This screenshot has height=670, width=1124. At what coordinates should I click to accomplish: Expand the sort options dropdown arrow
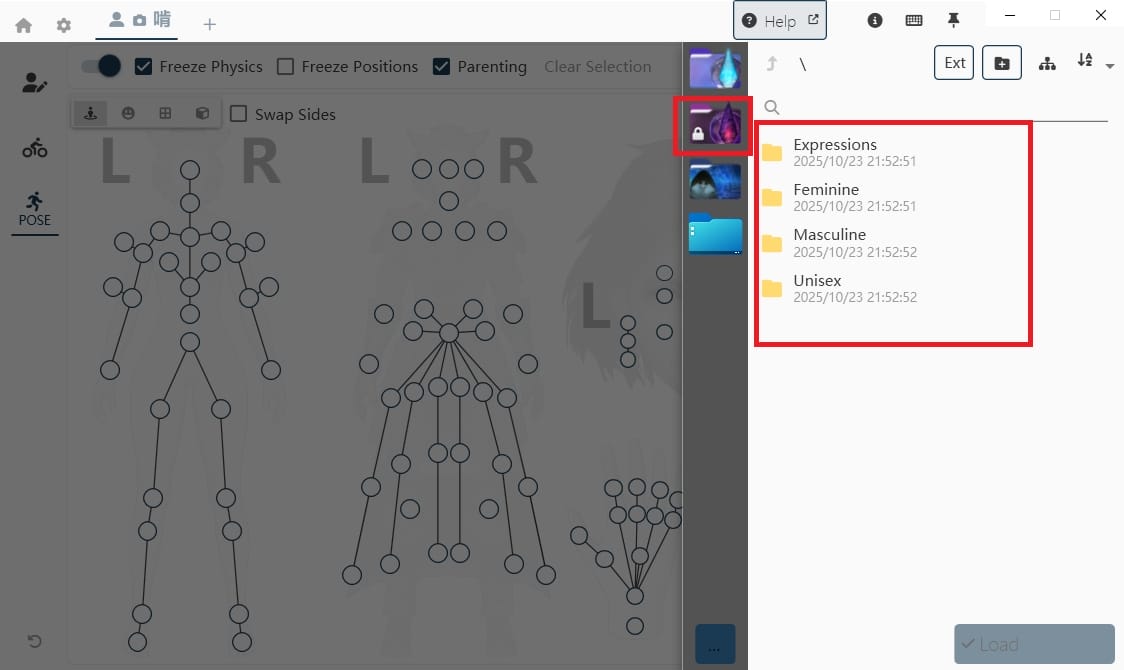point(1110,66)
